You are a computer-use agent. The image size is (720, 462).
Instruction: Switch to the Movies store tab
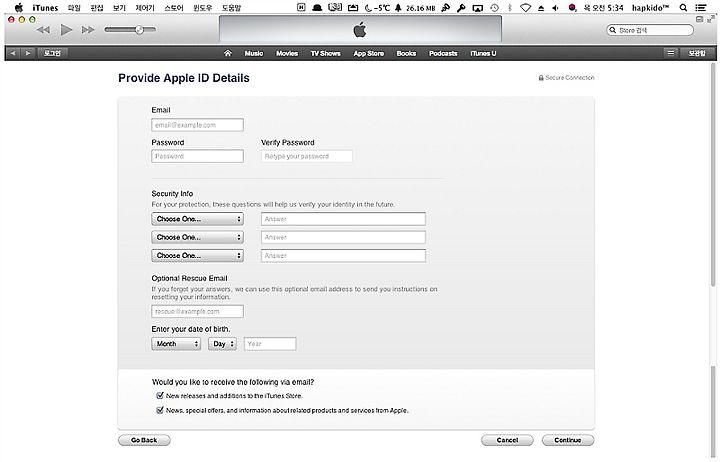point(287,53)
